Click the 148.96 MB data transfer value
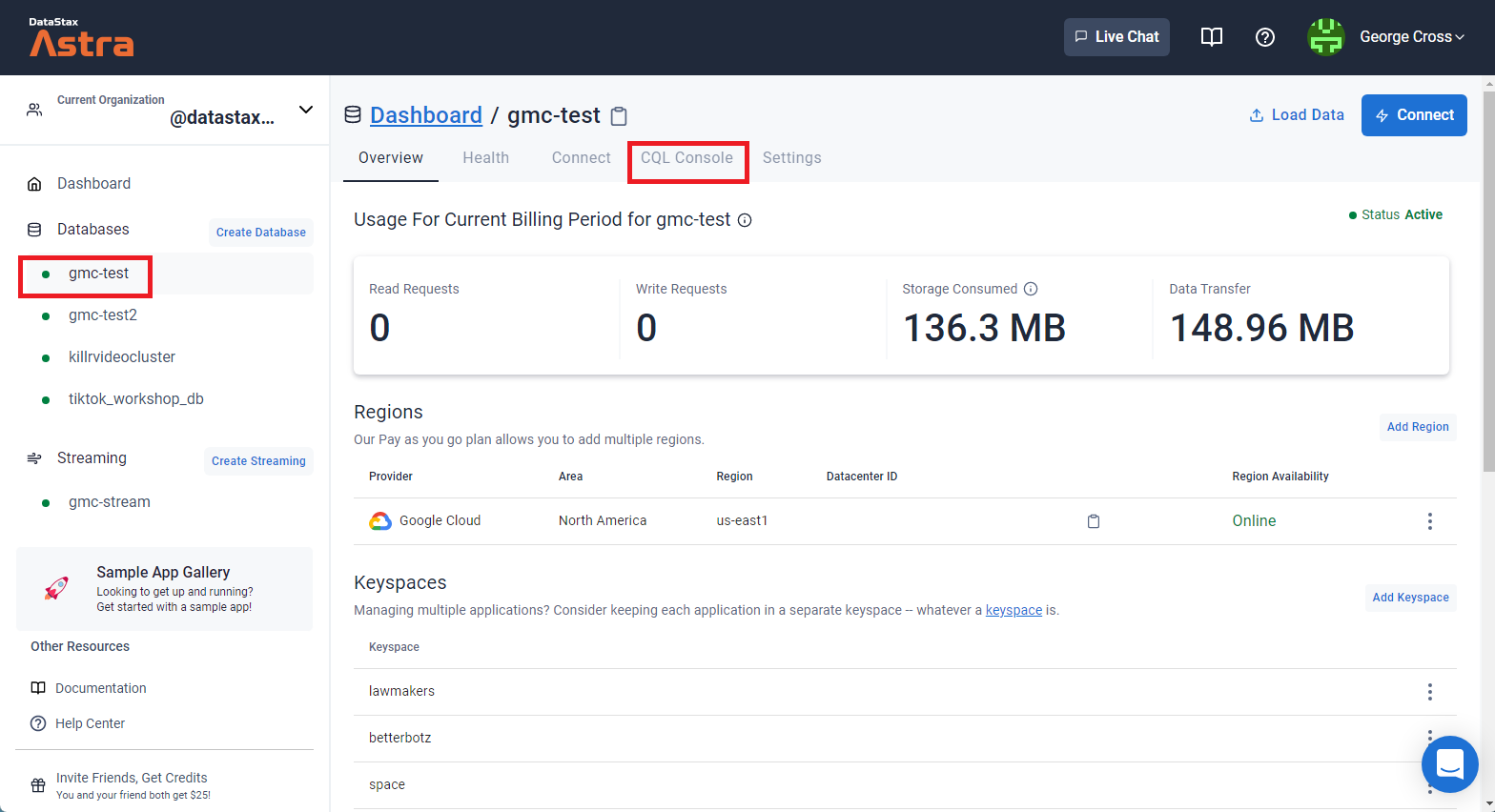The image size is (1495, 812). pos(1261,328)
